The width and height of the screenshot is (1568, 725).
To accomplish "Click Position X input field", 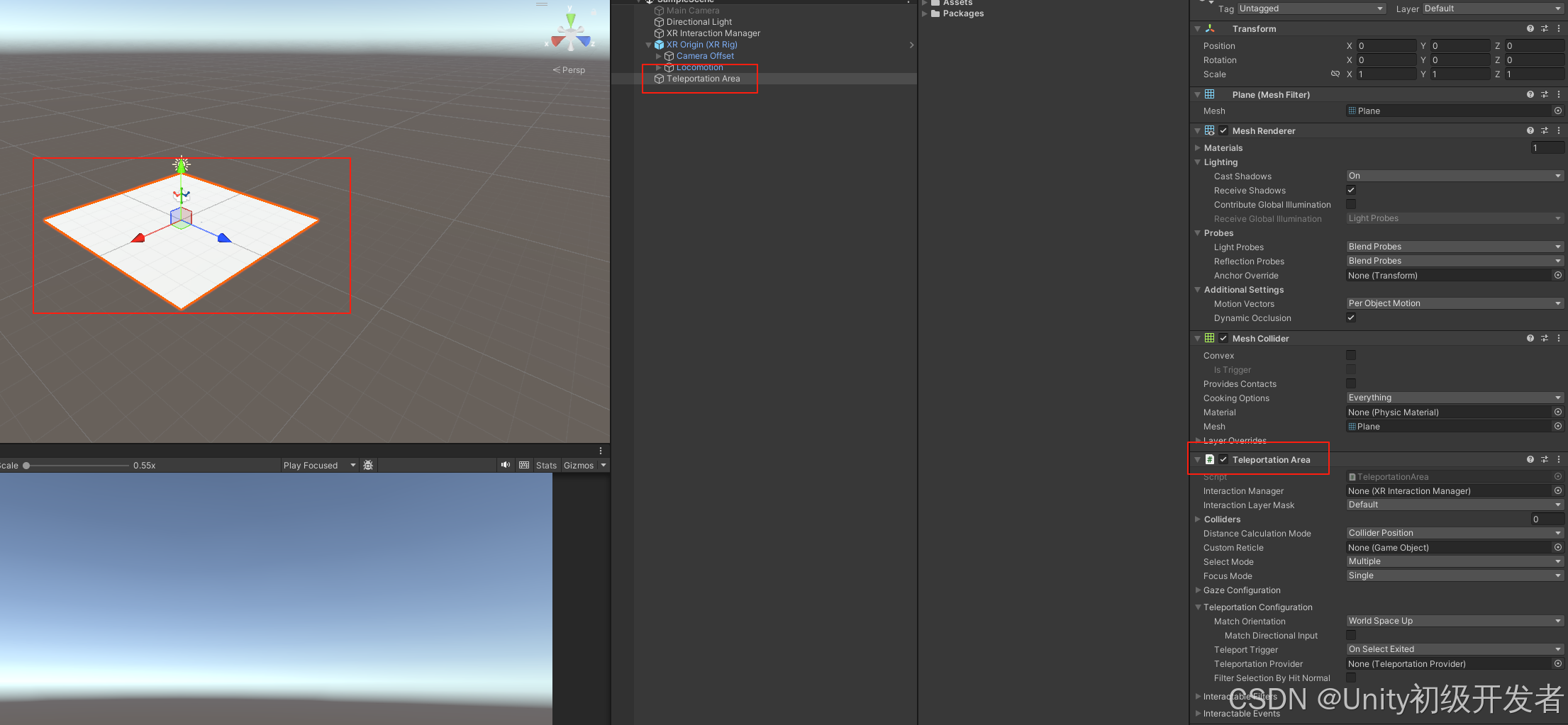I will [1386, 45].
